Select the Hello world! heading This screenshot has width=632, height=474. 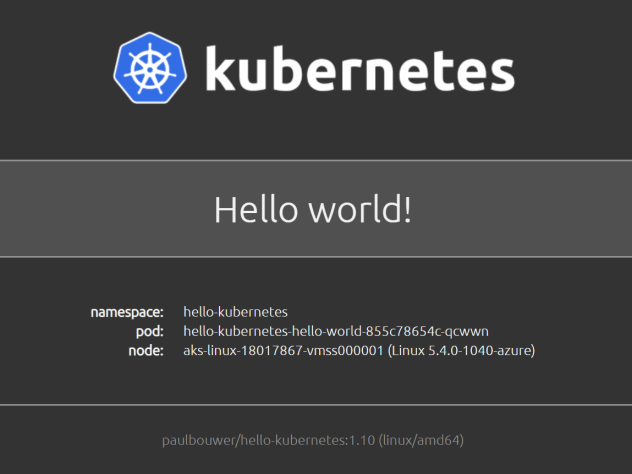(313, 209)
